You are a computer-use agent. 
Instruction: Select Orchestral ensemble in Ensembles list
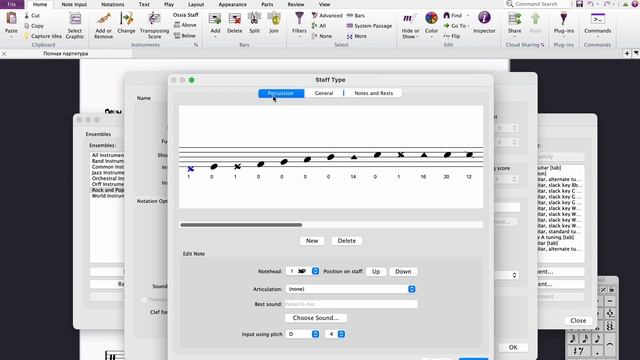tap(107, 178)
